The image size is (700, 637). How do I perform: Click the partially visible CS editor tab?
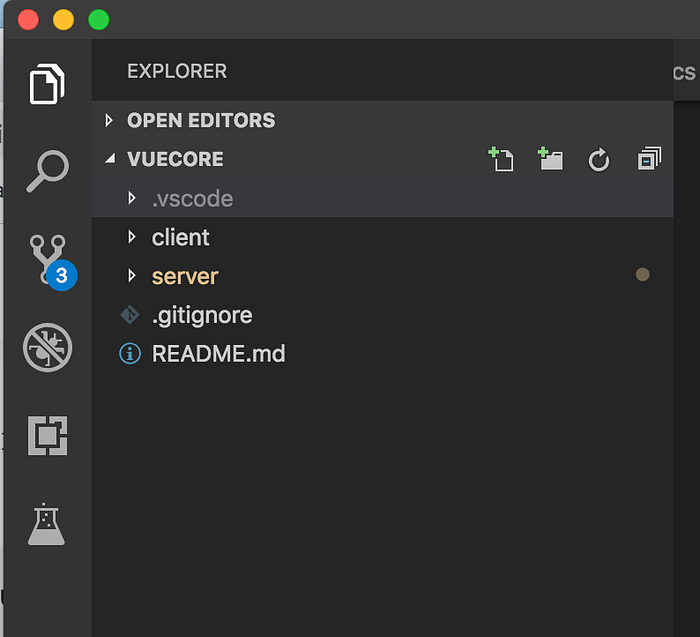tap(686, 73)
